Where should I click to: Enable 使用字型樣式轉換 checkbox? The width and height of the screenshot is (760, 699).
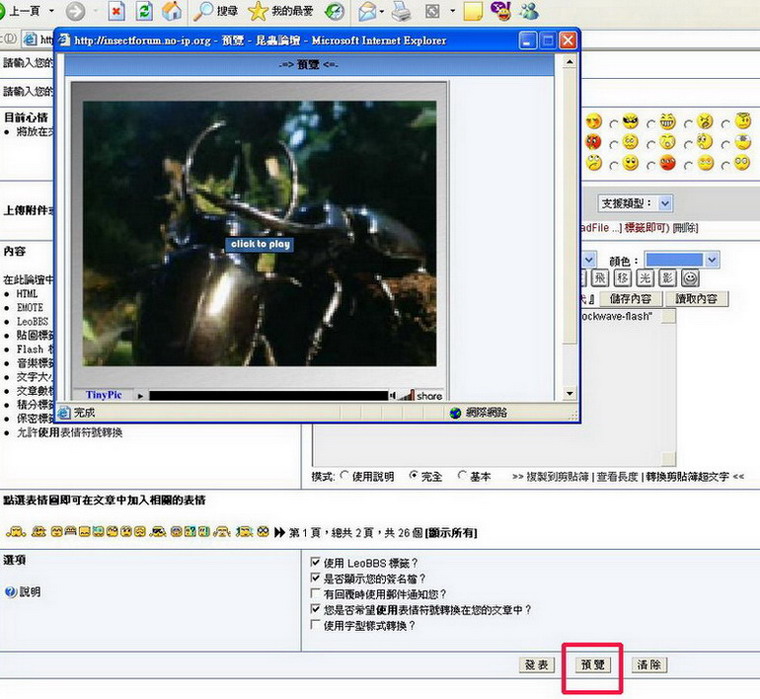pyautogui.click(x=316, y=626)
